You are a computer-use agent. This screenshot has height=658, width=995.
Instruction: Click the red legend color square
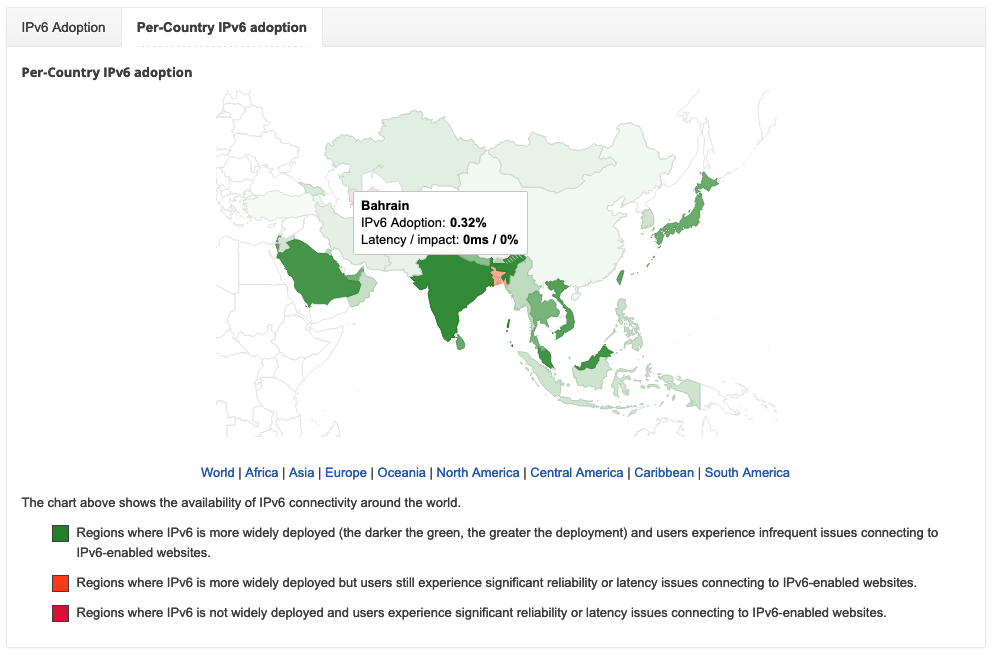click(x=60, y=612)
